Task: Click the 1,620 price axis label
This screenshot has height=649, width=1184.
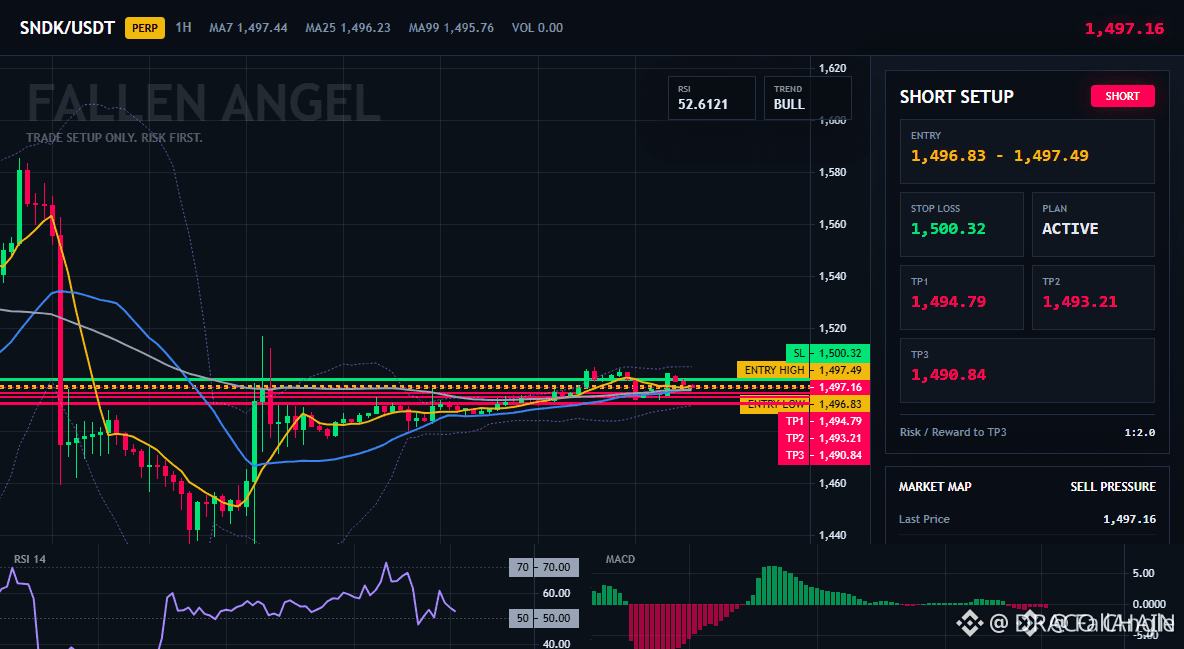Action: point(833,68)
